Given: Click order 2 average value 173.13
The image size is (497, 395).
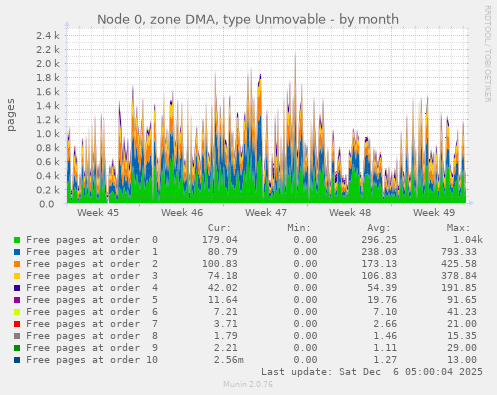Looking at the screenshot, I should [x=379, y=264].
